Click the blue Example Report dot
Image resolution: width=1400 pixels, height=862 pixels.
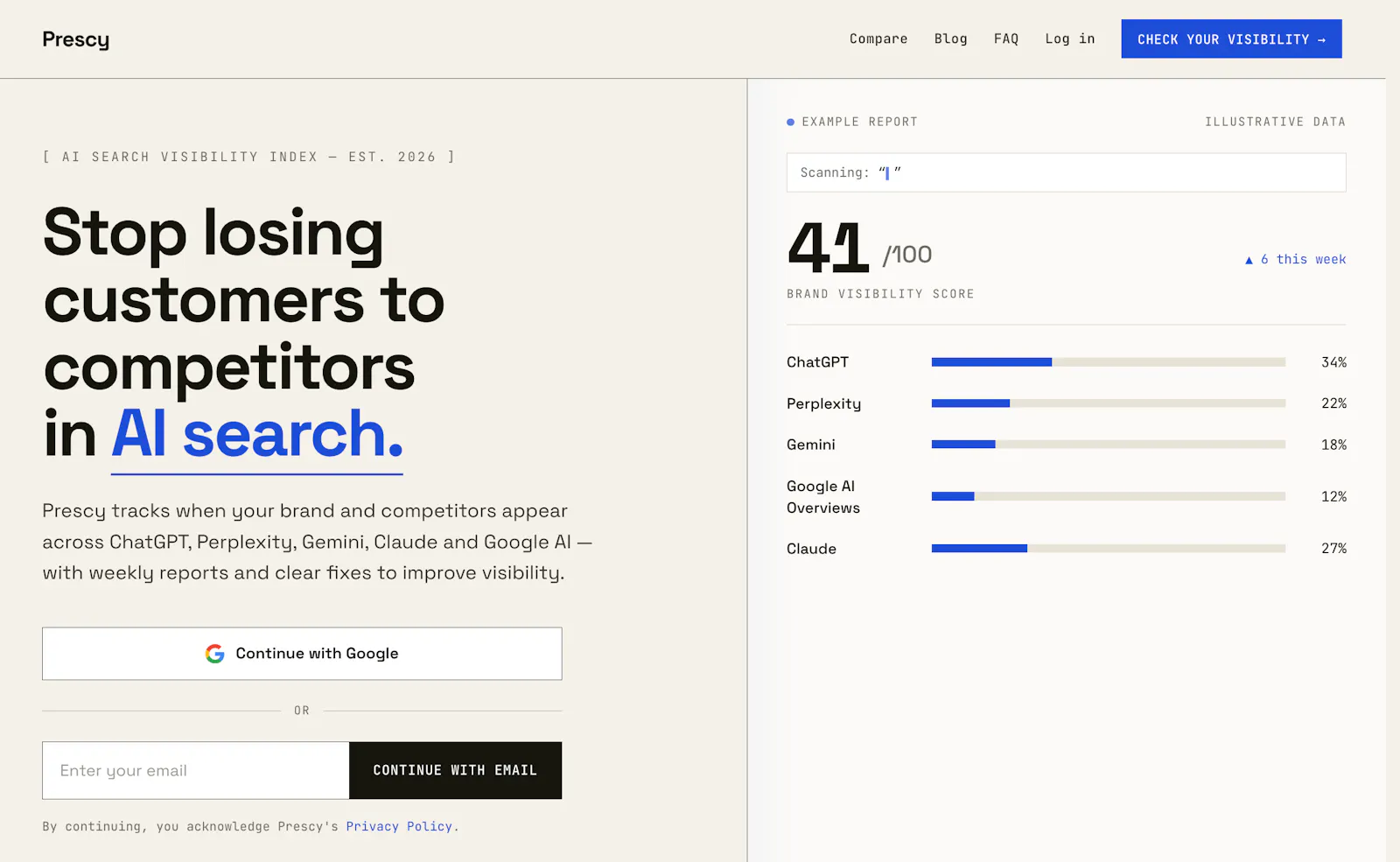(791, 123)
